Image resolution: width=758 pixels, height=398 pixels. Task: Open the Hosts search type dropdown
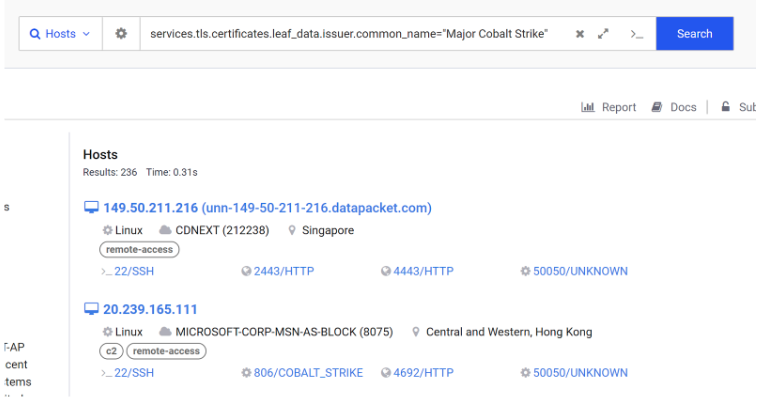tap(60, 34)
